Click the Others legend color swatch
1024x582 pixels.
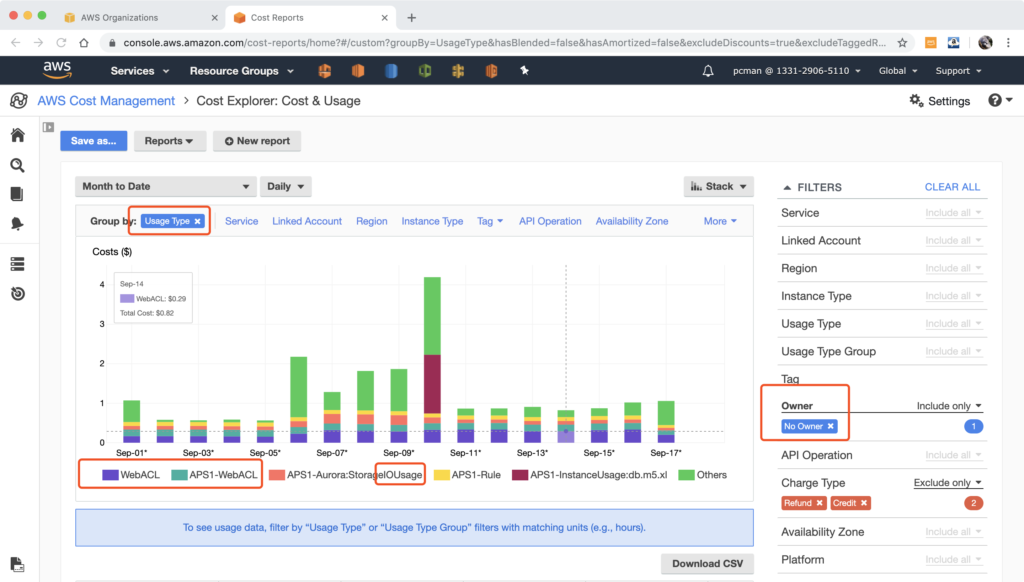pyautogui.click(x=686, y=475)
